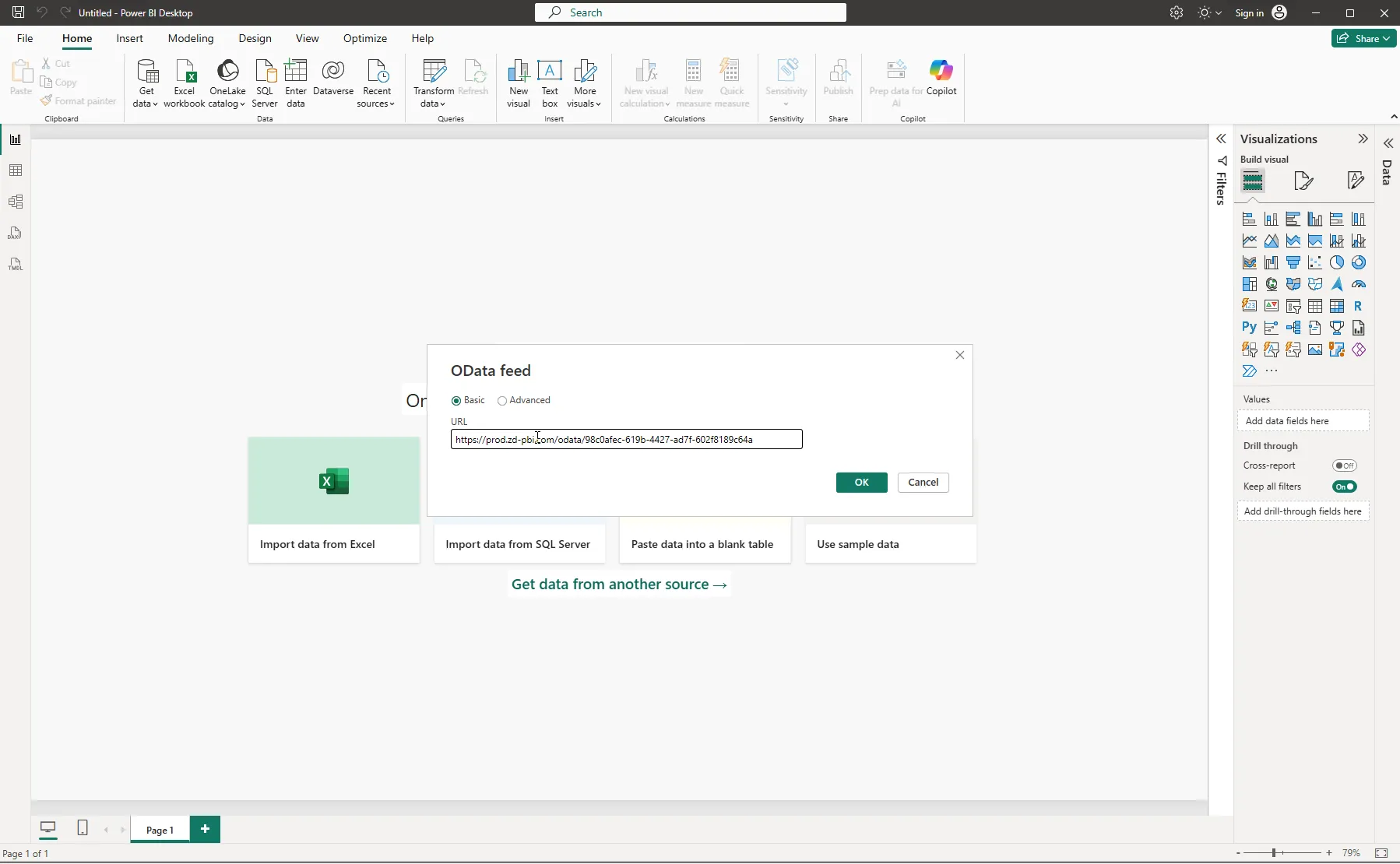The height and width of the screenshot is (864, 1400).
Task: Select the Python visual
Action: 1250,328
